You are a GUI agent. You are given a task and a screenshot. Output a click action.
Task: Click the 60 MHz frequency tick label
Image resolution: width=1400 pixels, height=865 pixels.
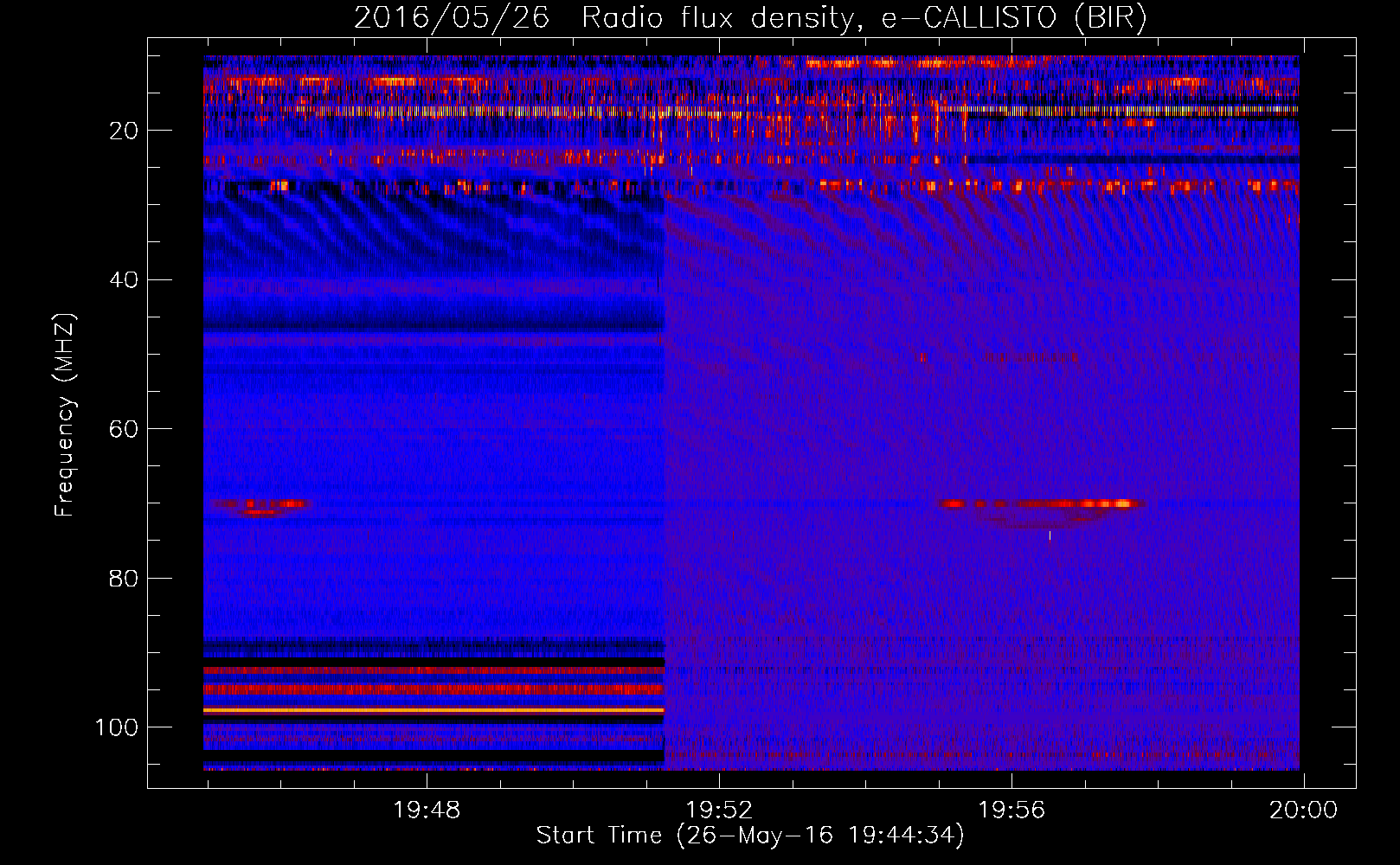click(x=124, y=430)
